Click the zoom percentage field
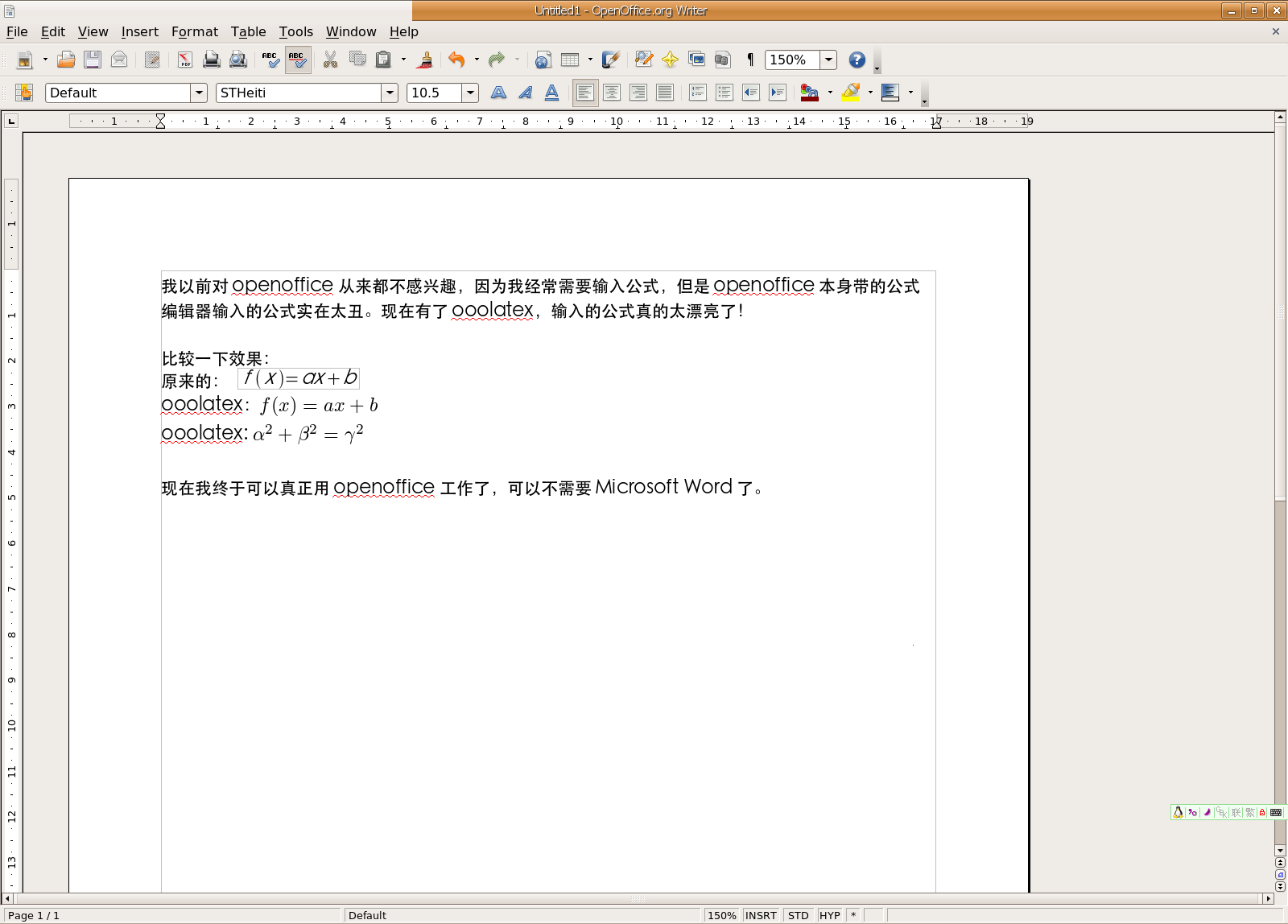The image size is (1288, 924). tap(792, 60)
